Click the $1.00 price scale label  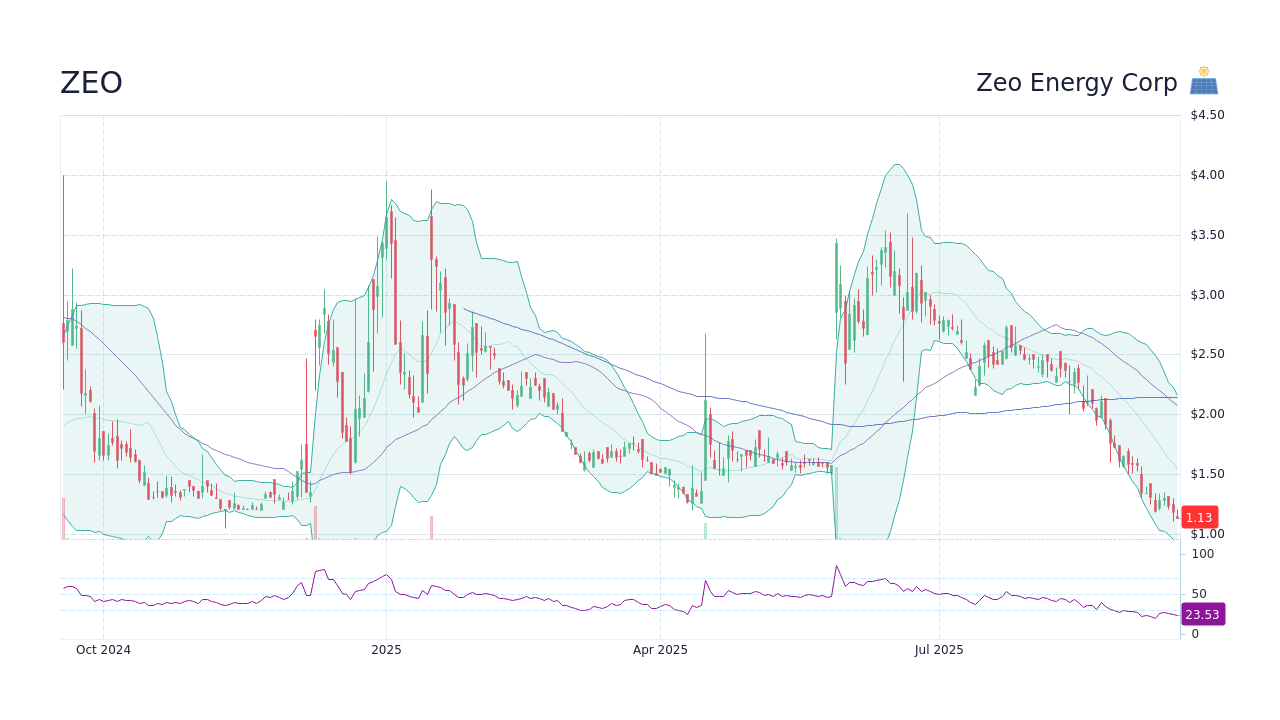[1206, 533]
